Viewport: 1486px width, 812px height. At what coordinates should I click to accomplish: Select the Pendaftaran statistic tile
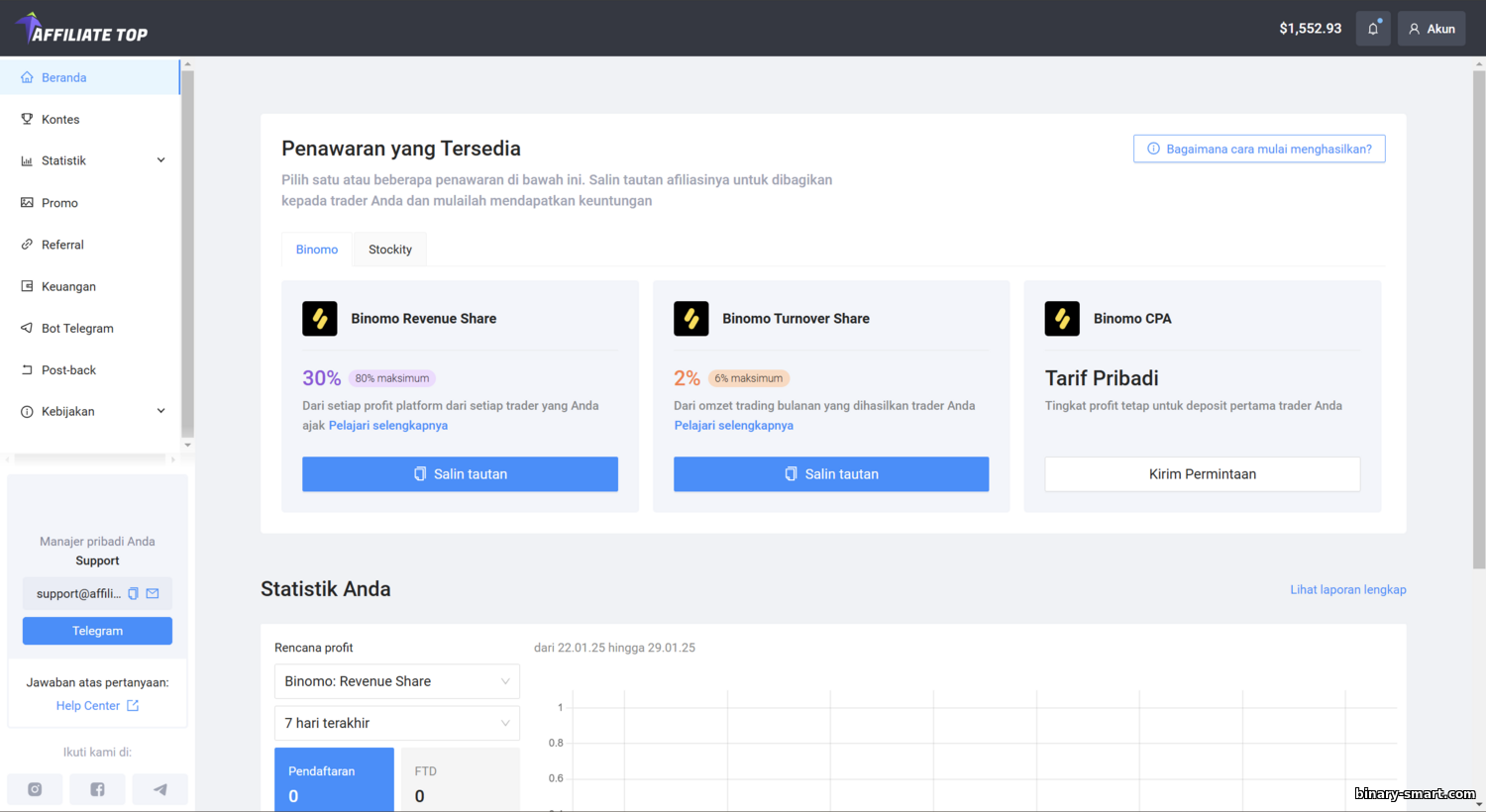click(x=334, y=780)
